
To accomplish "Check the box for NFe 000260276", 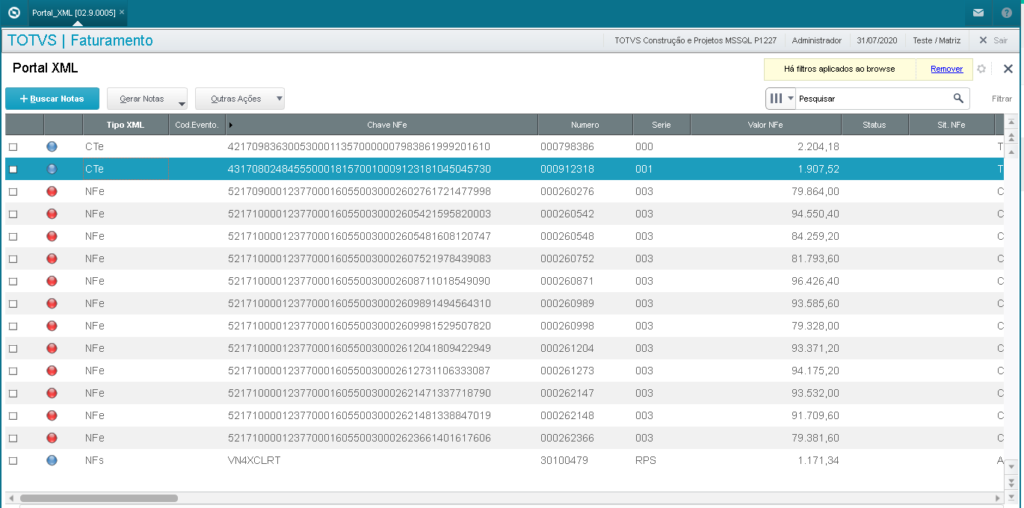I will tap(13, 192).
